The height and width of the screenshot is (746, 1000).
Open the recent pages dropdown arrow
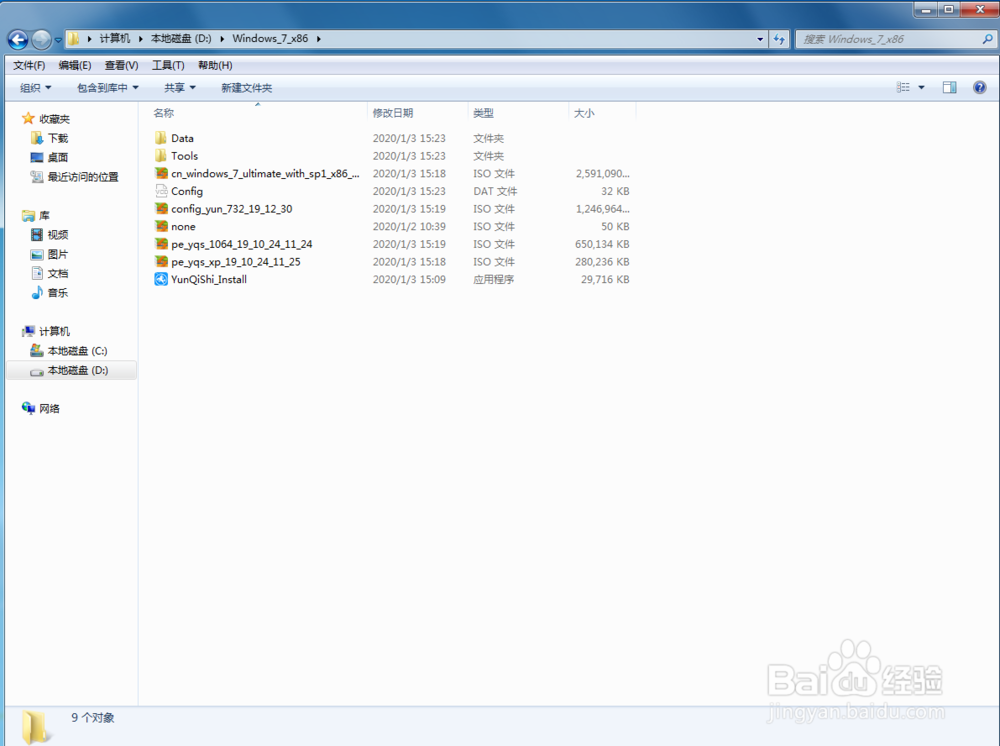pos(58,40)
